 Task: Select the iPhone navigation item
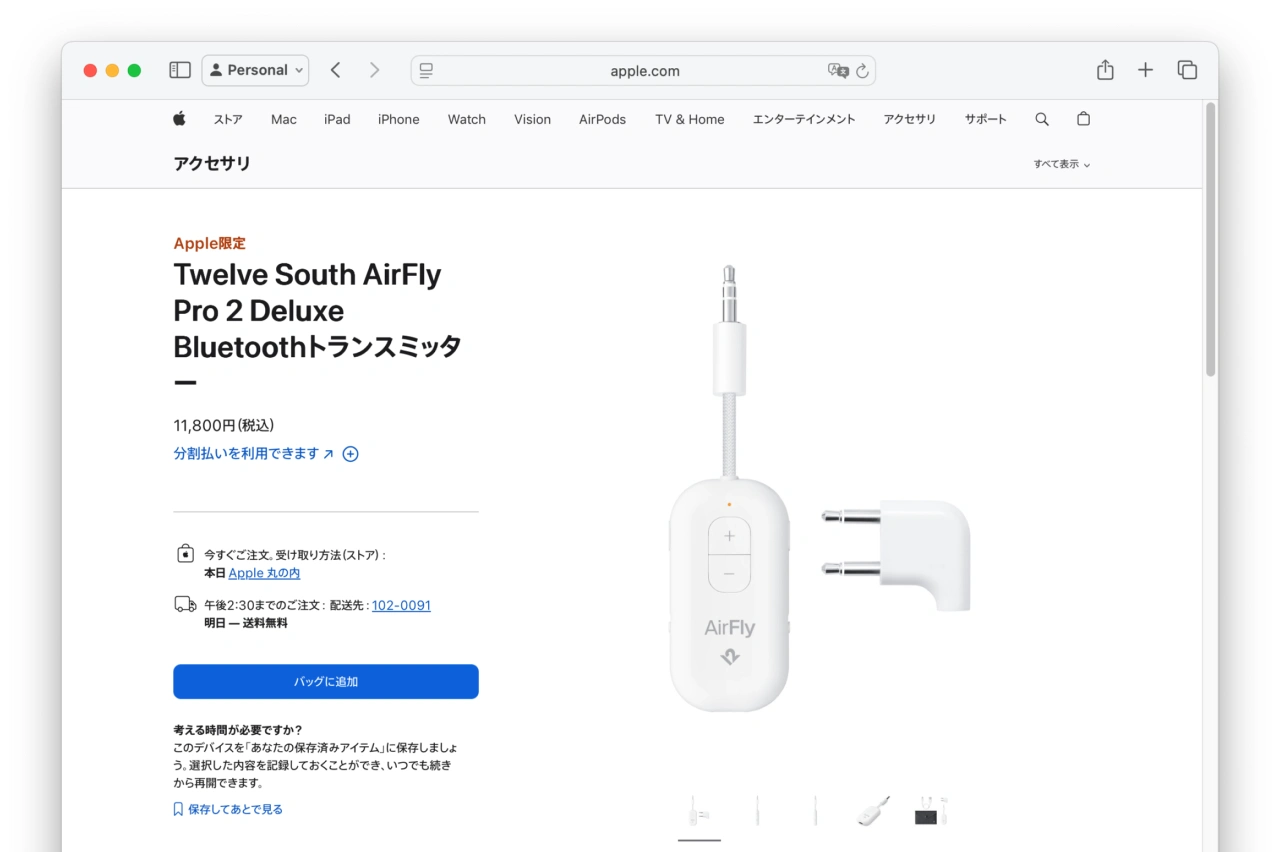point(398,119)
